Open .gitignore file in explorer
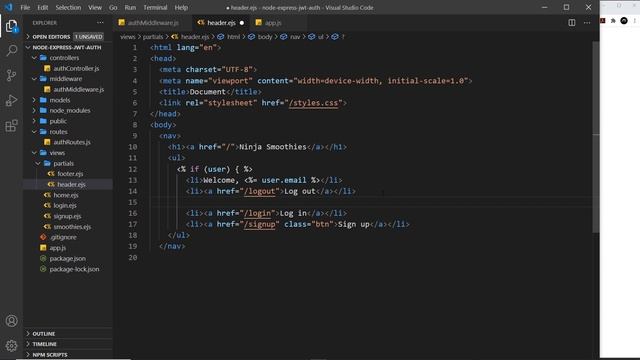 [63, 237]
